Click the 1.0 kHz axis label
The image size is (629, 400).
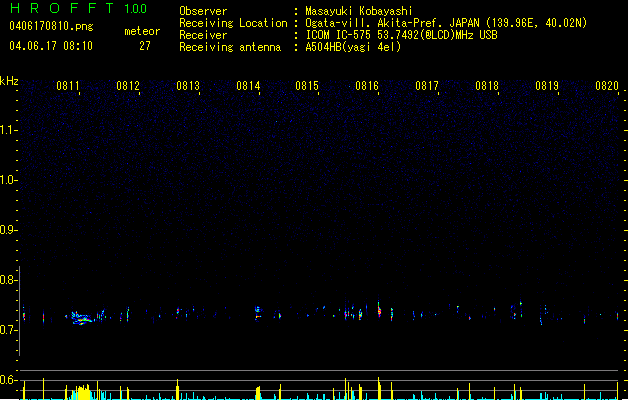[8, 180]
